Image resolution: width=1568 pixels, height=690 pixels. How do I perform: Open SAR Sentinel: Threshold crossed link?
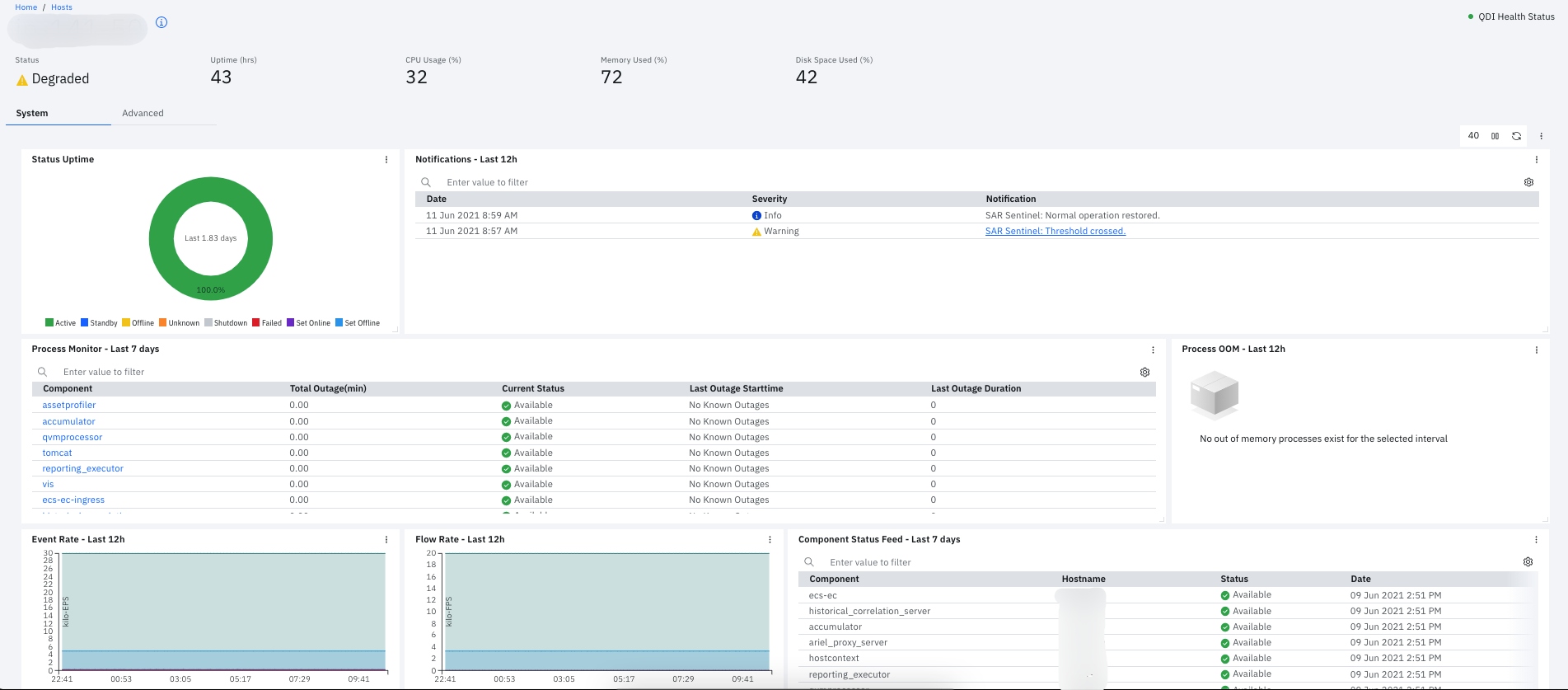pyautogui.click(x=1055, y=231)
